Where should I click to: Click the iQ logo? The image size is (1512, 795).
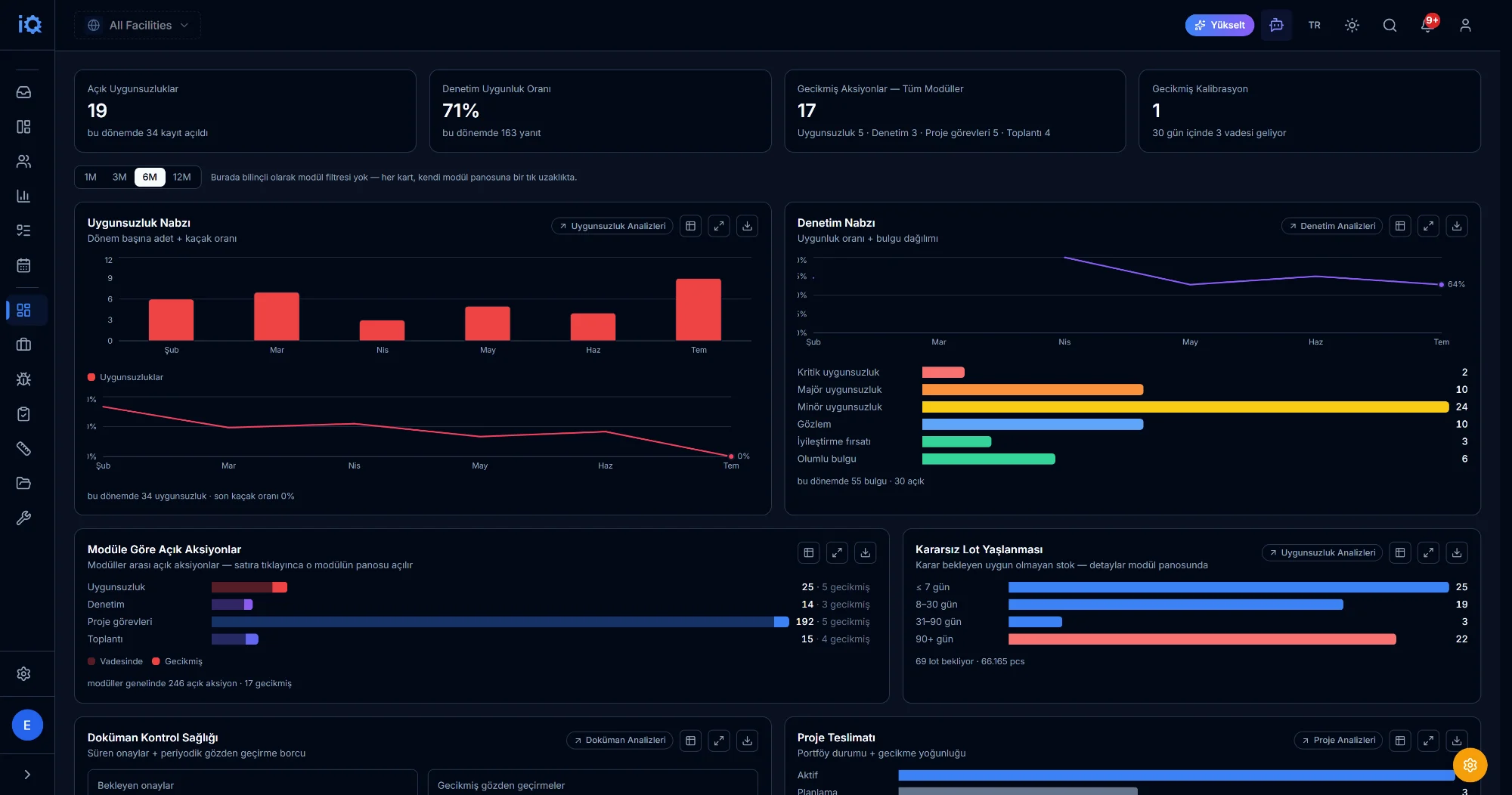[29, 25]
